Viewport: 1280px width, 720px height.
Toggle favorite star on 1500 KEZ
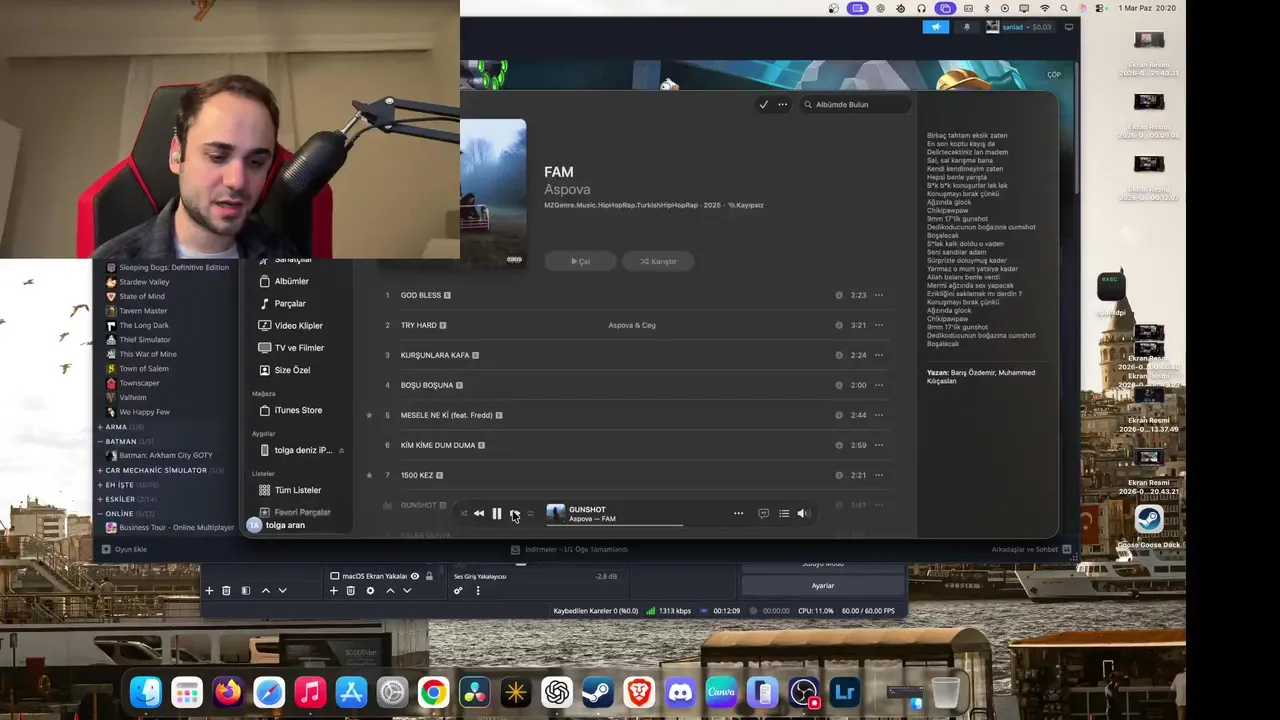[x=369, y=475]
